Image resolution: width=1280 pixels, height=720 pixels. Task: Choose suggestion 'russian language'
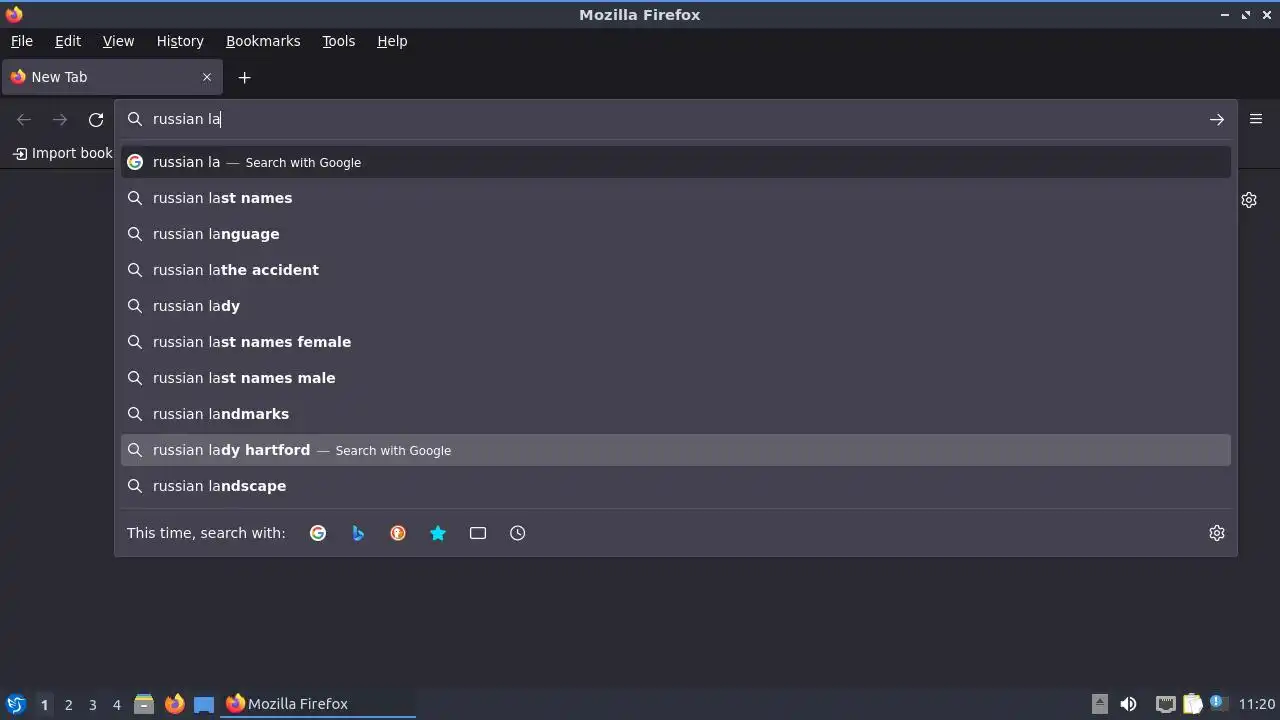676,234
